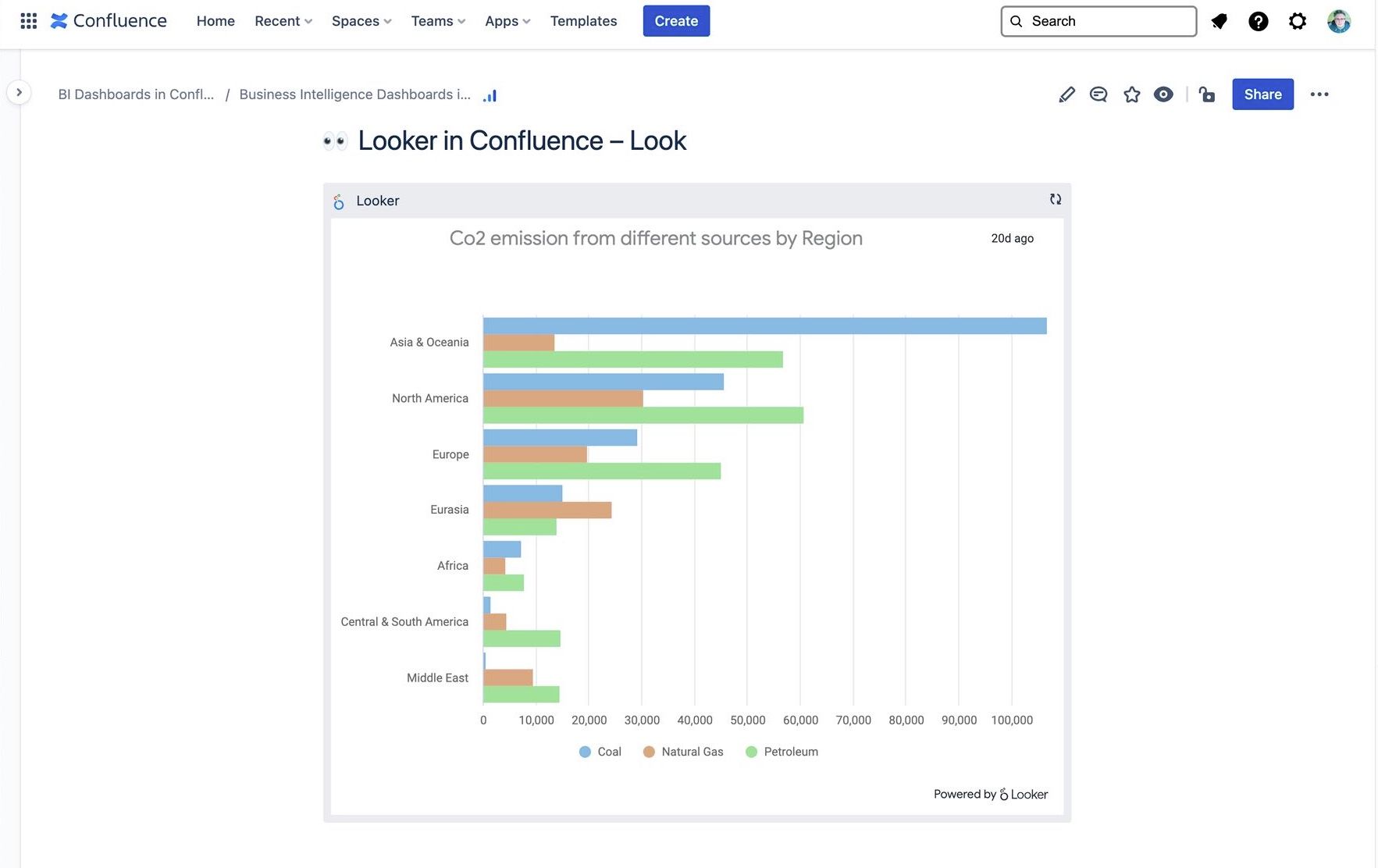The width and height of the screenshot is (1378, 868).
Task: Open page analytics bar chart icon
Action: click(x=490, y=95)
